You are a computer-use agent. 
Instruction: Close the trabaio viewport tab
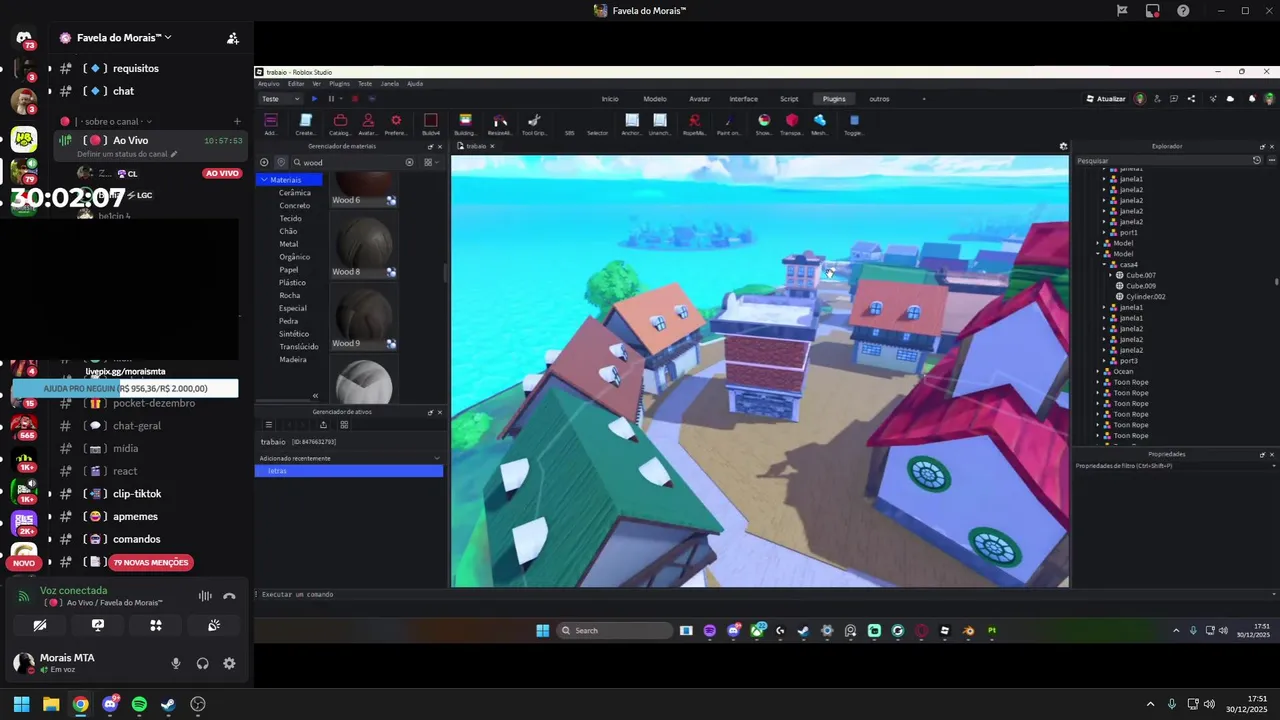tap(492, 146)
